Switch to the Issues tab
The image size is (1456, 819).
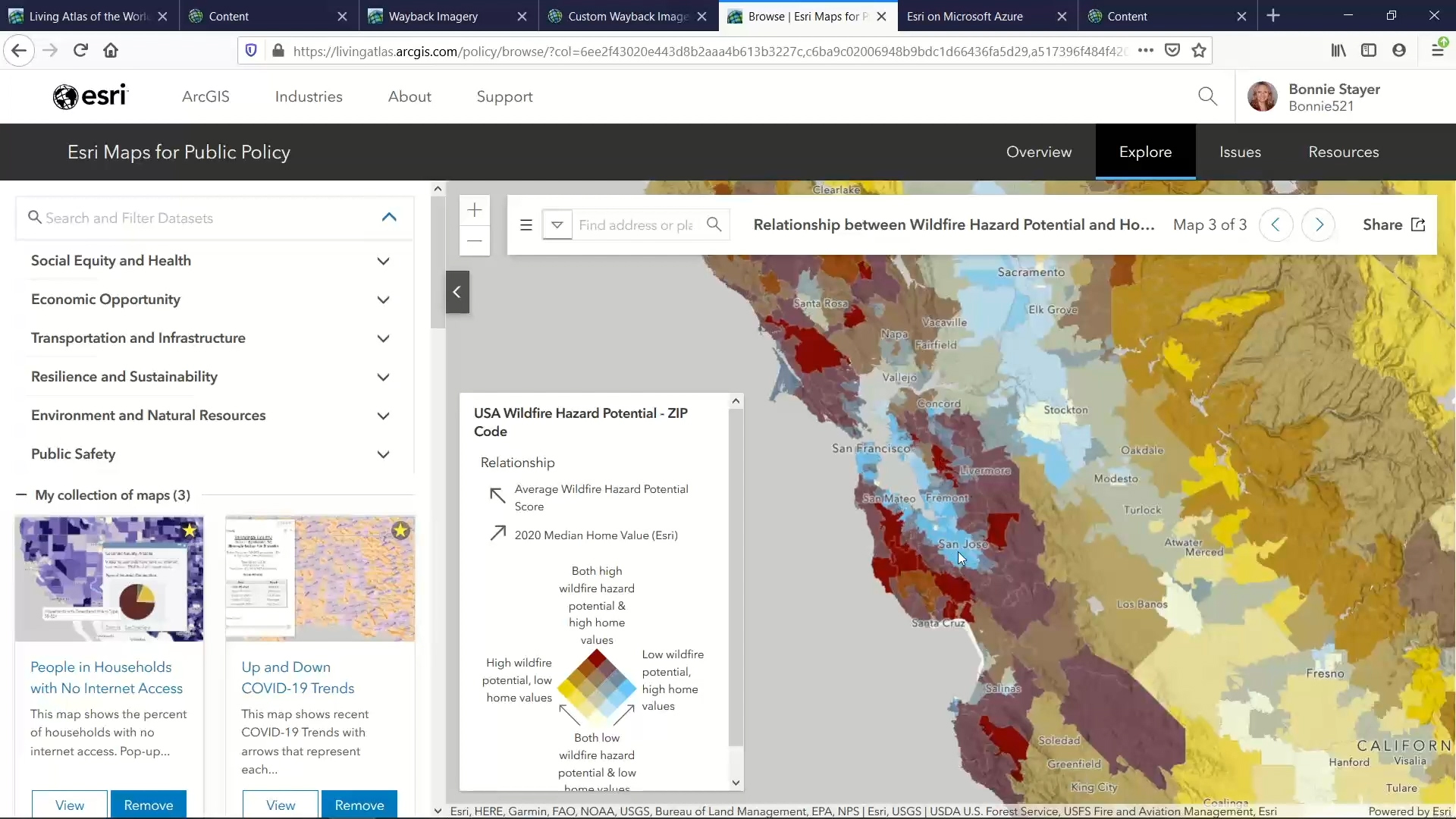click(1240, 152)
